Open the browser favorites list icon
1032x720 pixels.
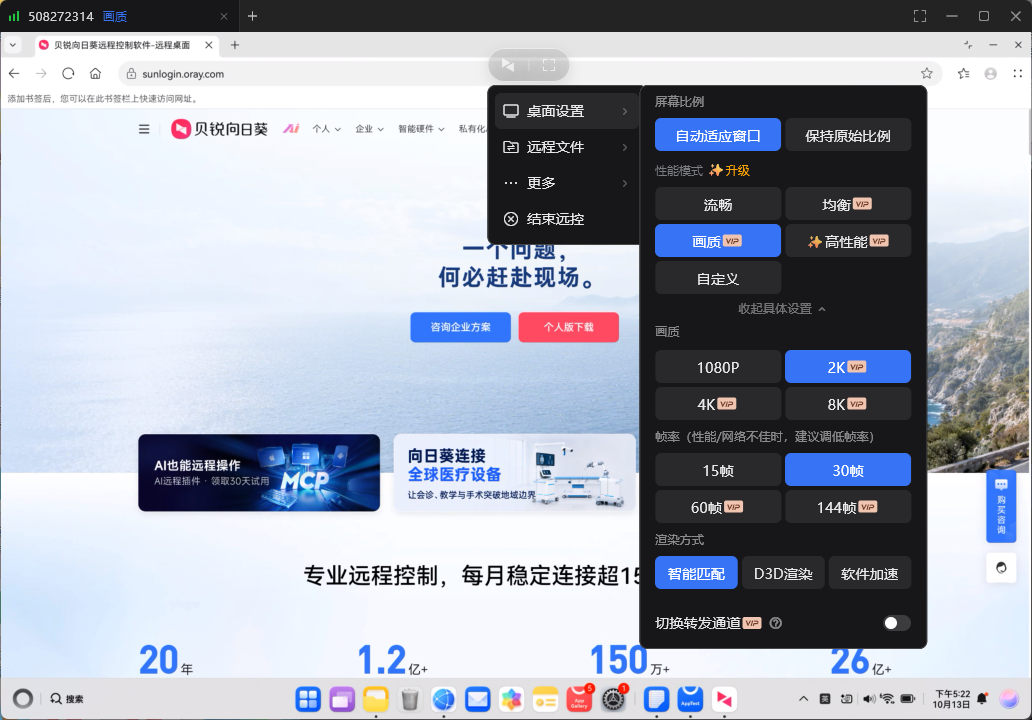[x=964, y=74]
